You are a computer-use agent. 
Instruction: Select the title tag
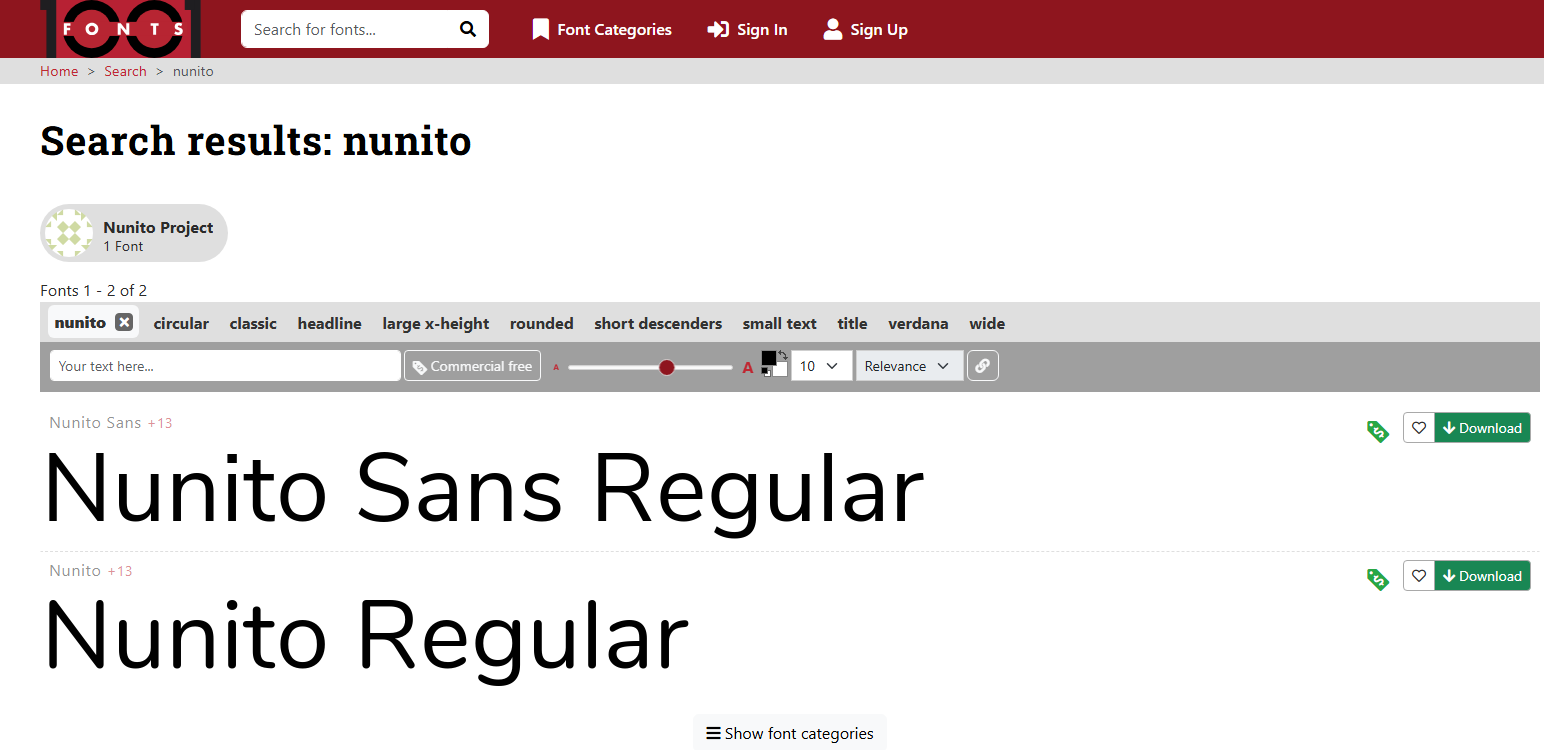pyautogui.click(x=852, y=323)
